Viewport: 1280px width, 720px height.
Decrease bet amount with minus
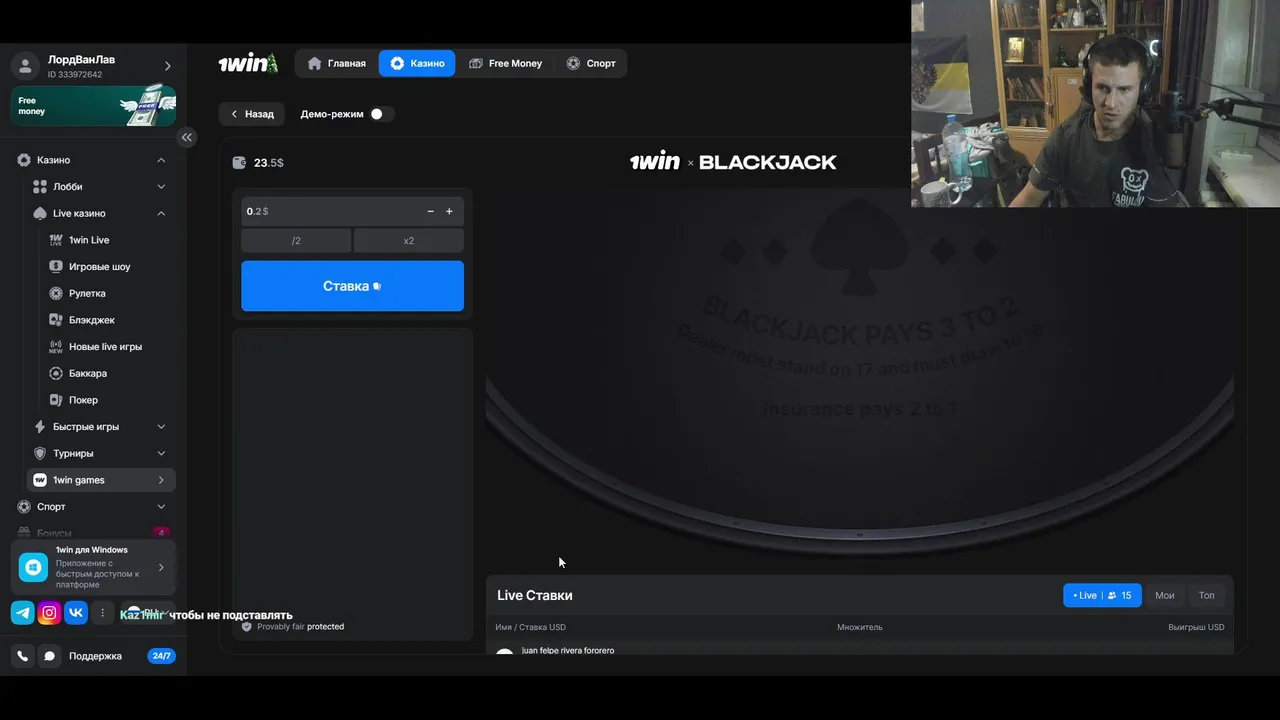pyautogui.click(x=431, y=211)
